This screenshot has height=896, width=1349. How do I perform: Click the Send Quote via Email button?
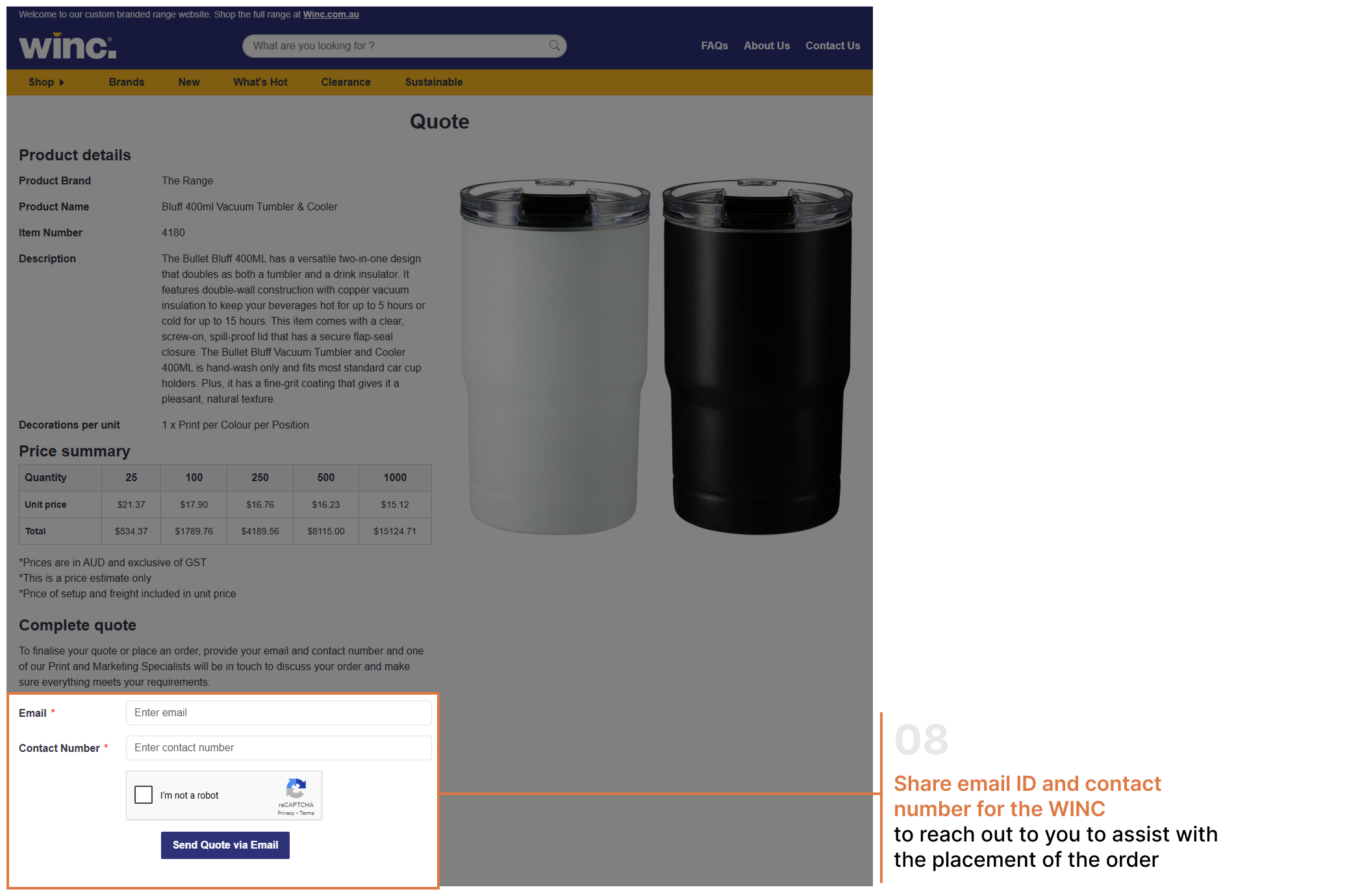coord(225,845)
